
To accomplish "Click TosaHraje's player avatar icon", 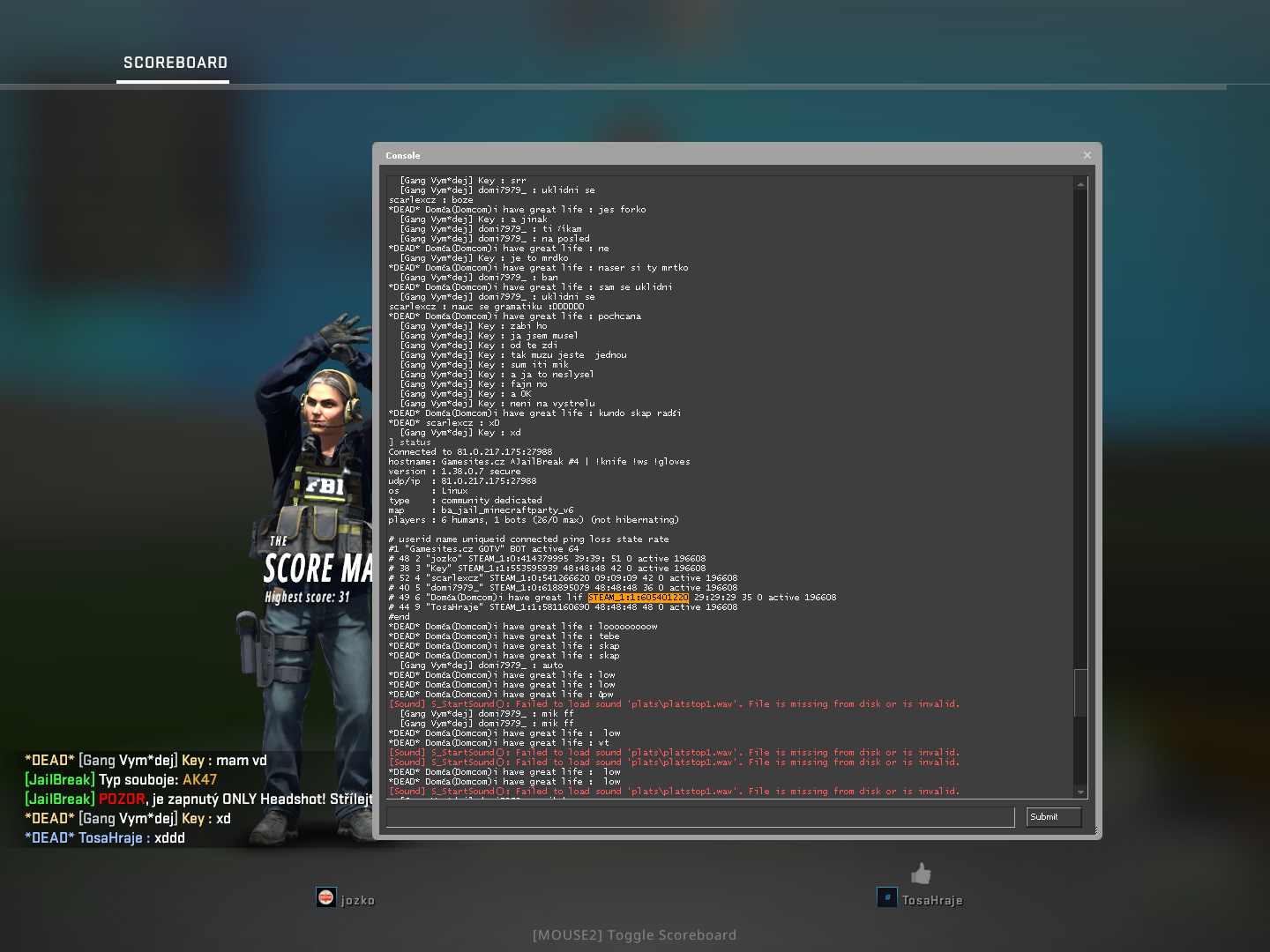I will pyautogui.click(x=886, y=897).
